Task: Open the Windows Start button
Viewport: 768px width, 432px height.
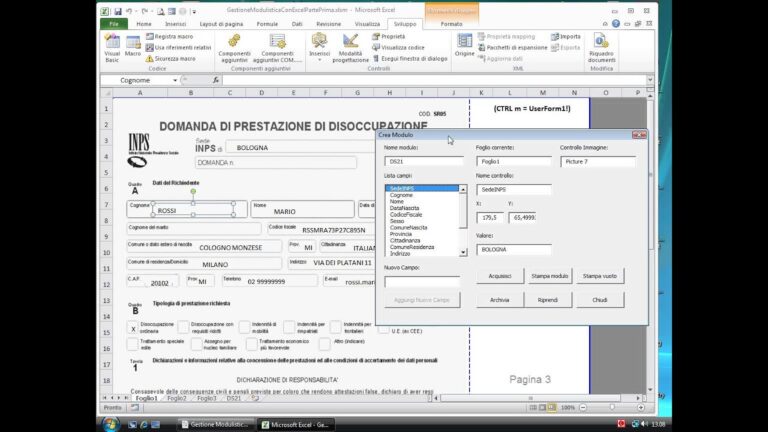Action: (x=111, y=424)
